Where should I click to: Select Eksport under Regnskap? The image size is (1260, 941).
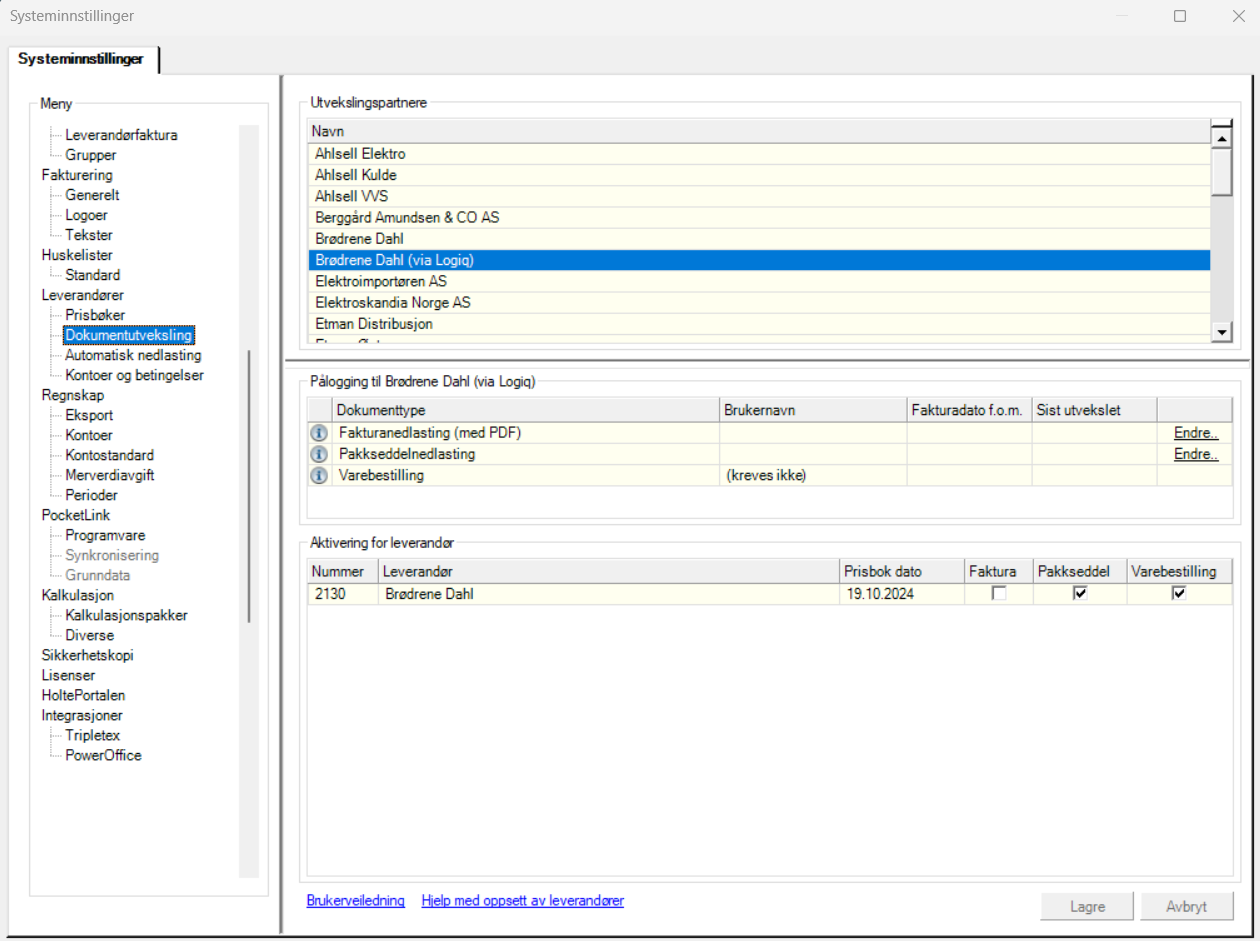pos(90,415)
